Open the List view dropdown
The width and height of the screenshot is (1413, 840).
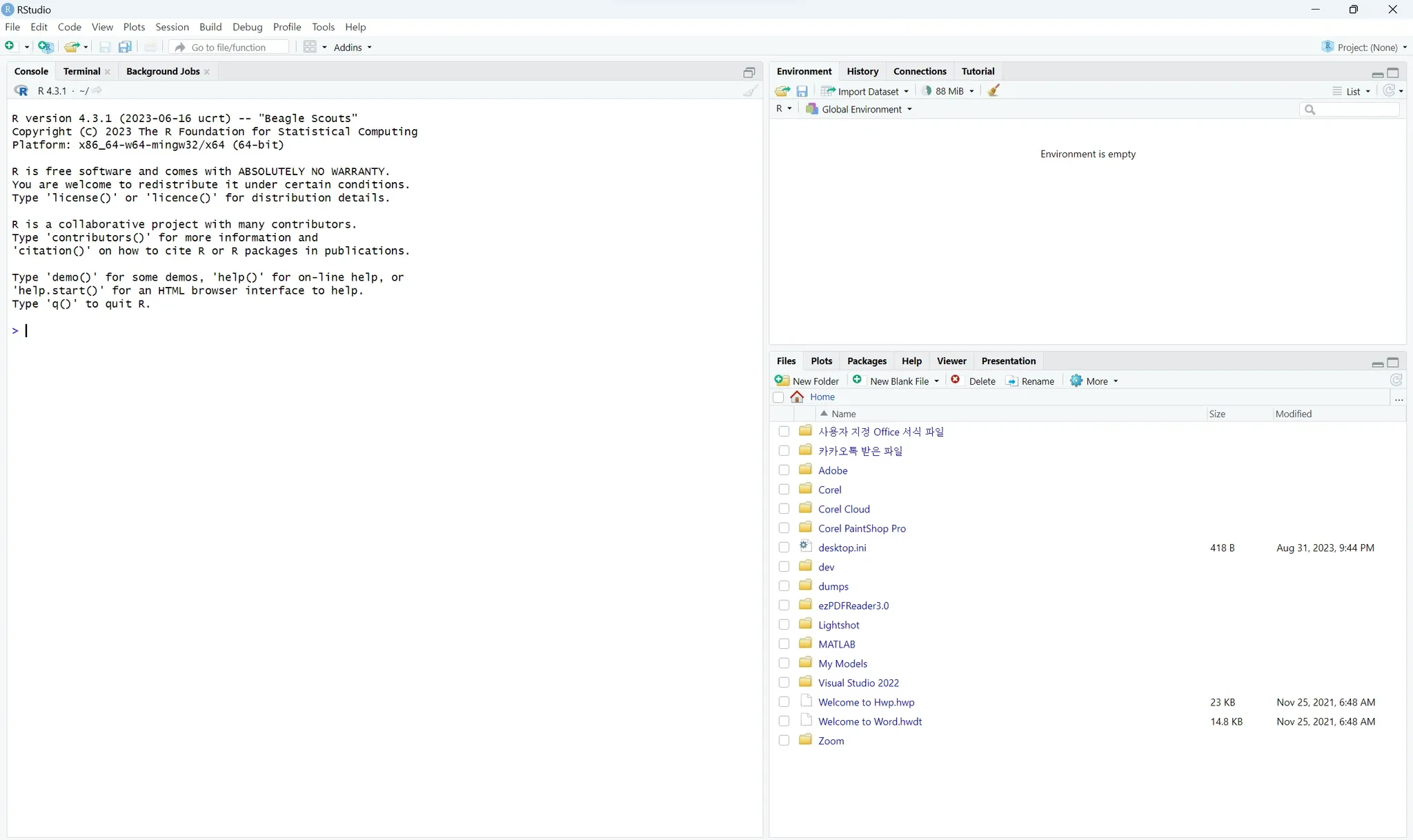[1352, 91]
